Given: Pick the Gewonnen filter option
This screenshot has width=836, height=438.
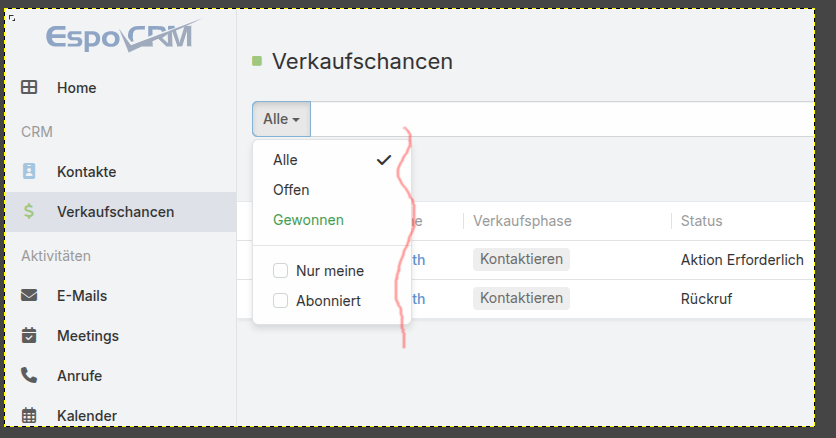Looking at the screenshot, I should [x=308, y=220].
